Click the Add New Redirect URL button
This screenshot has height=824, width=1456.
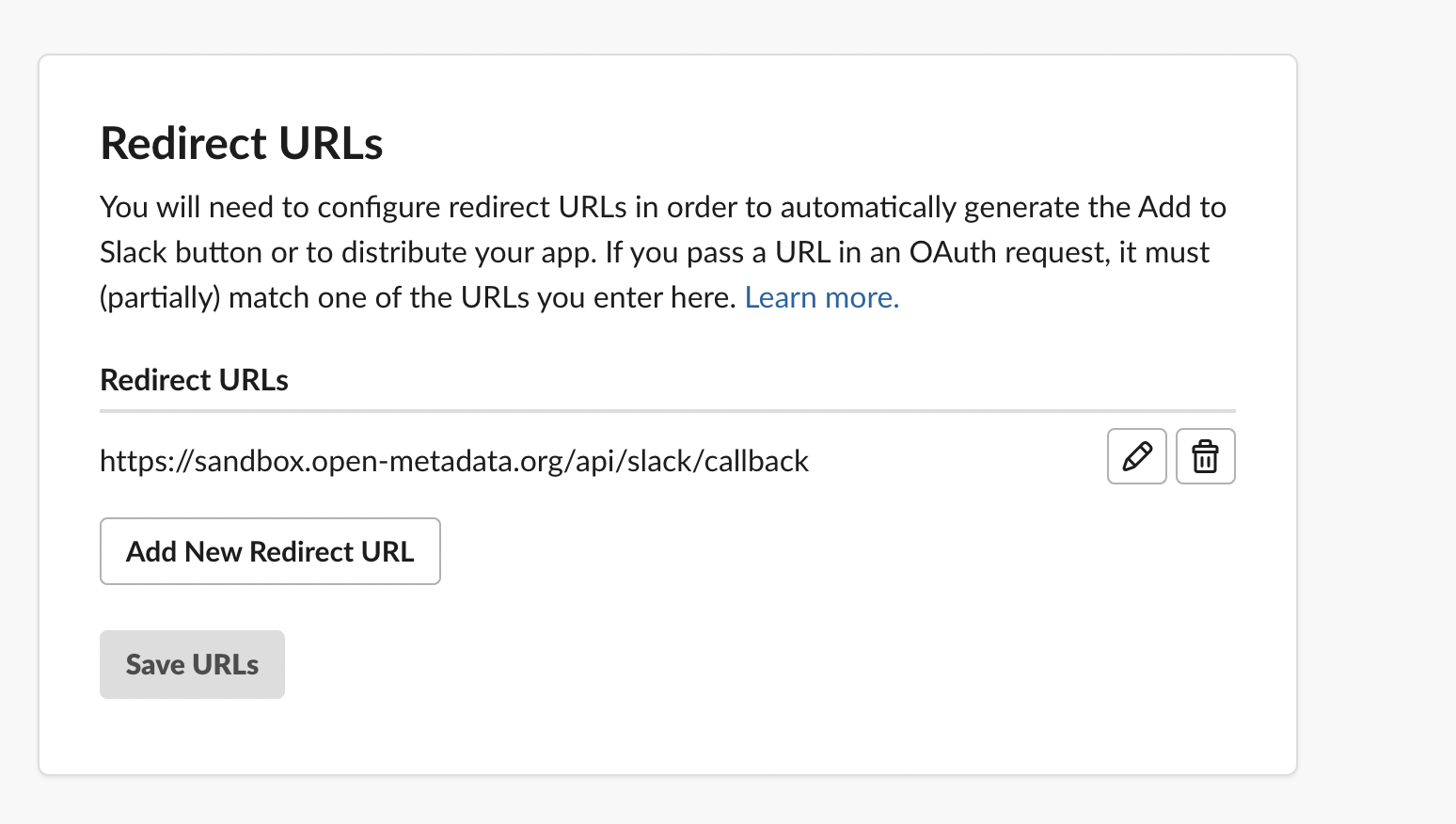click(x=270, y=551)
